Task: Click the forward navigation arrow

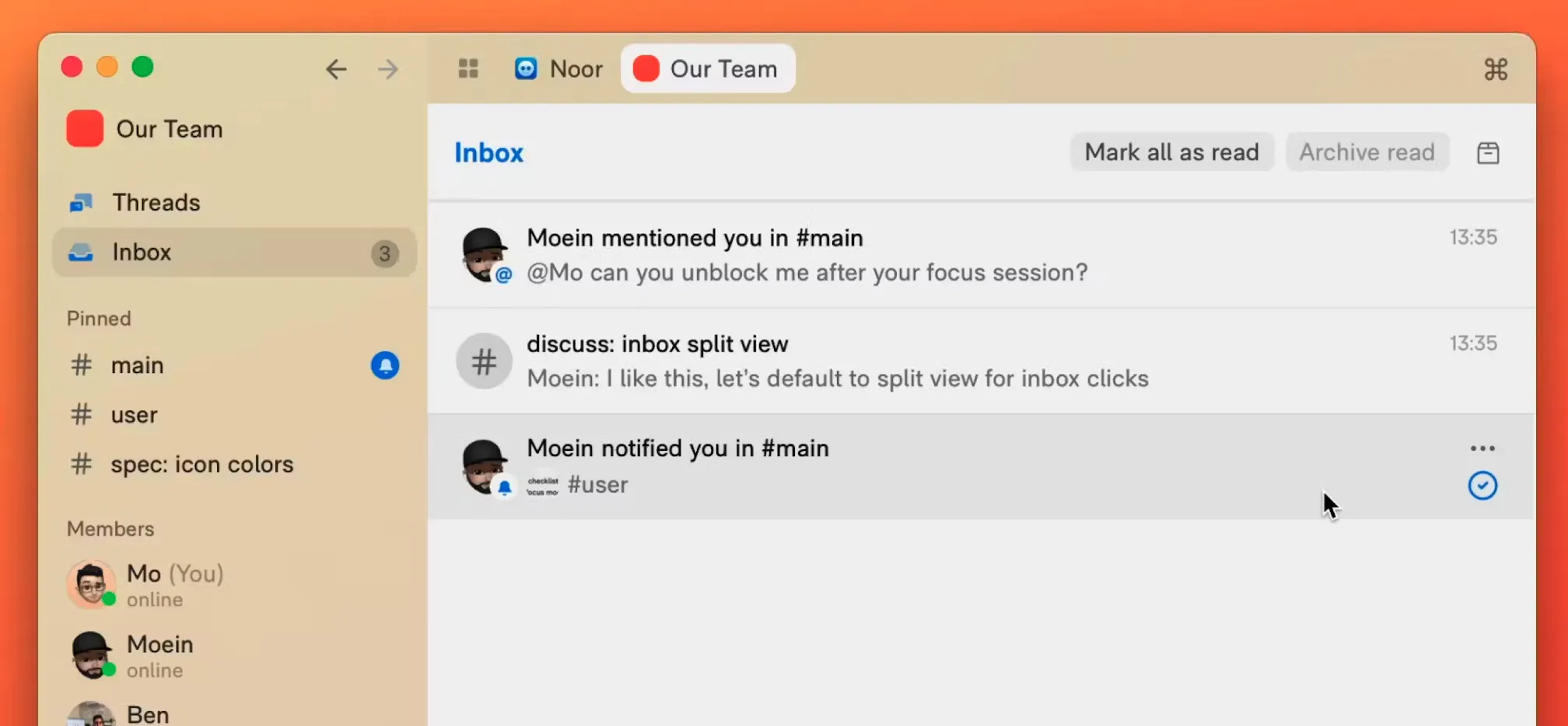Action: (x=388, y=69)
